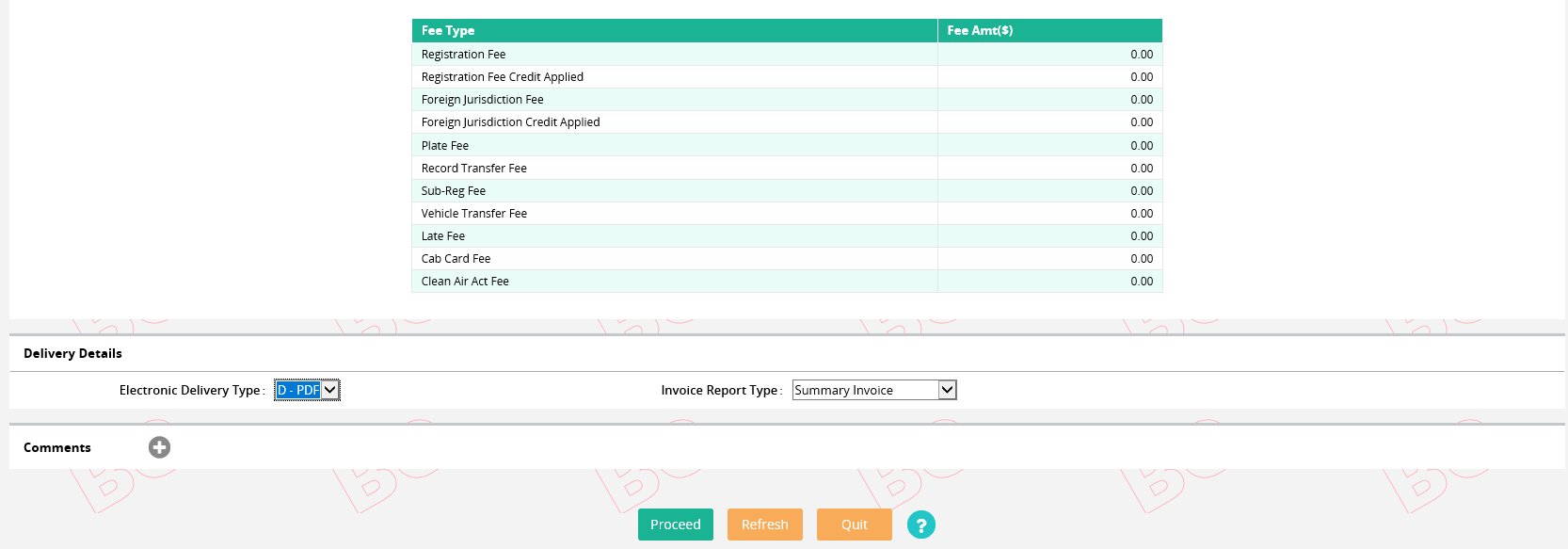Open the Electronic Delivery Type dropdown
This screenshot has height=549, width=1568.
(x=307, y=390)
